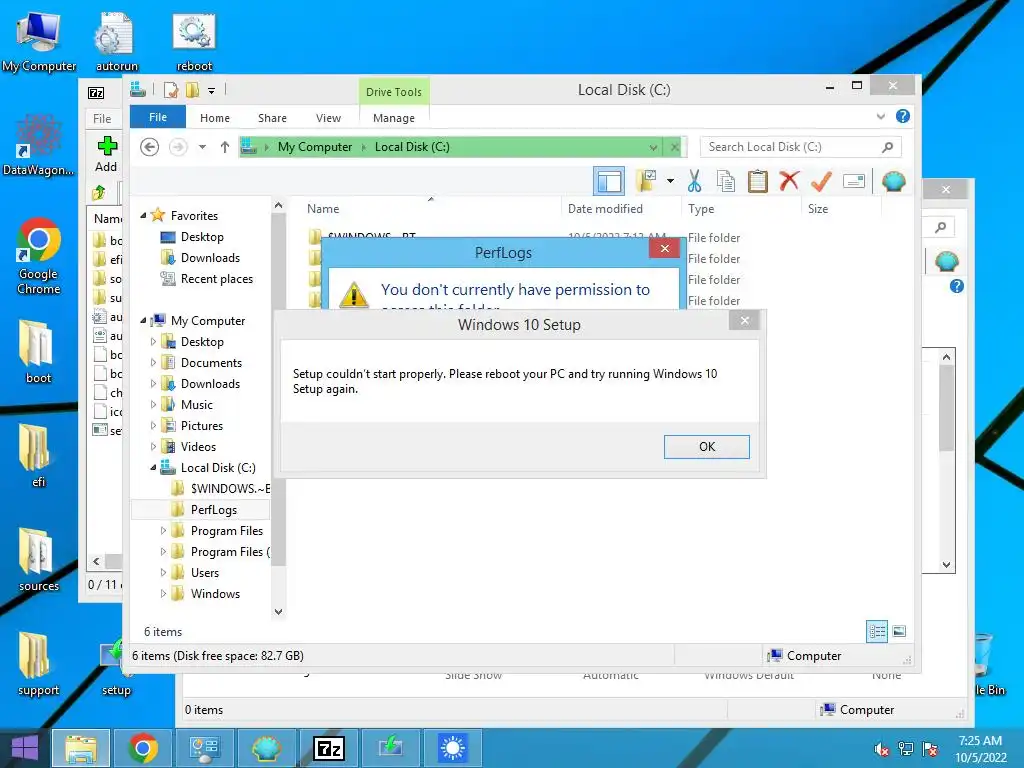This screenshot has width=1024, height=768.
Task: Switch to large icons view icon
Action: (x=899, y=631)
